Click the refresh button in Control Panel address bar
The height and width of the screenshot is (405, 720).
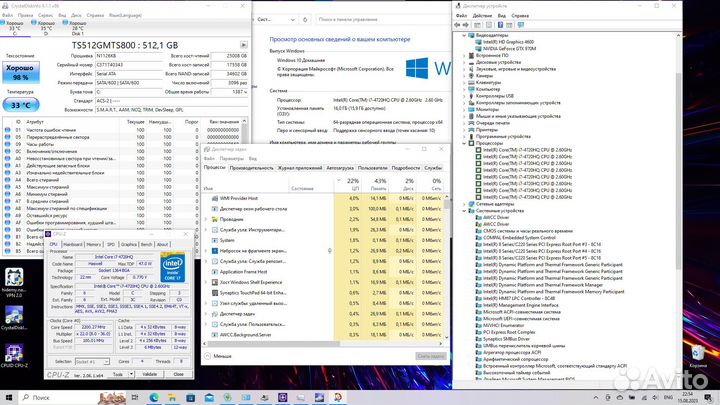[x=305, y=20]
